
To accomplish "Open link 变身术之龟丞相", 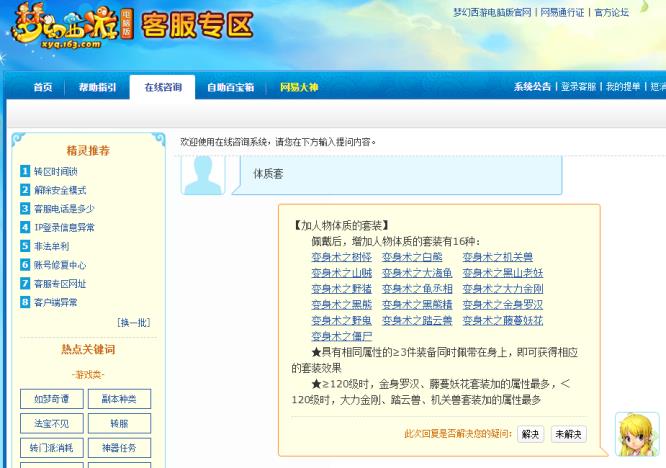I will 417,289.
